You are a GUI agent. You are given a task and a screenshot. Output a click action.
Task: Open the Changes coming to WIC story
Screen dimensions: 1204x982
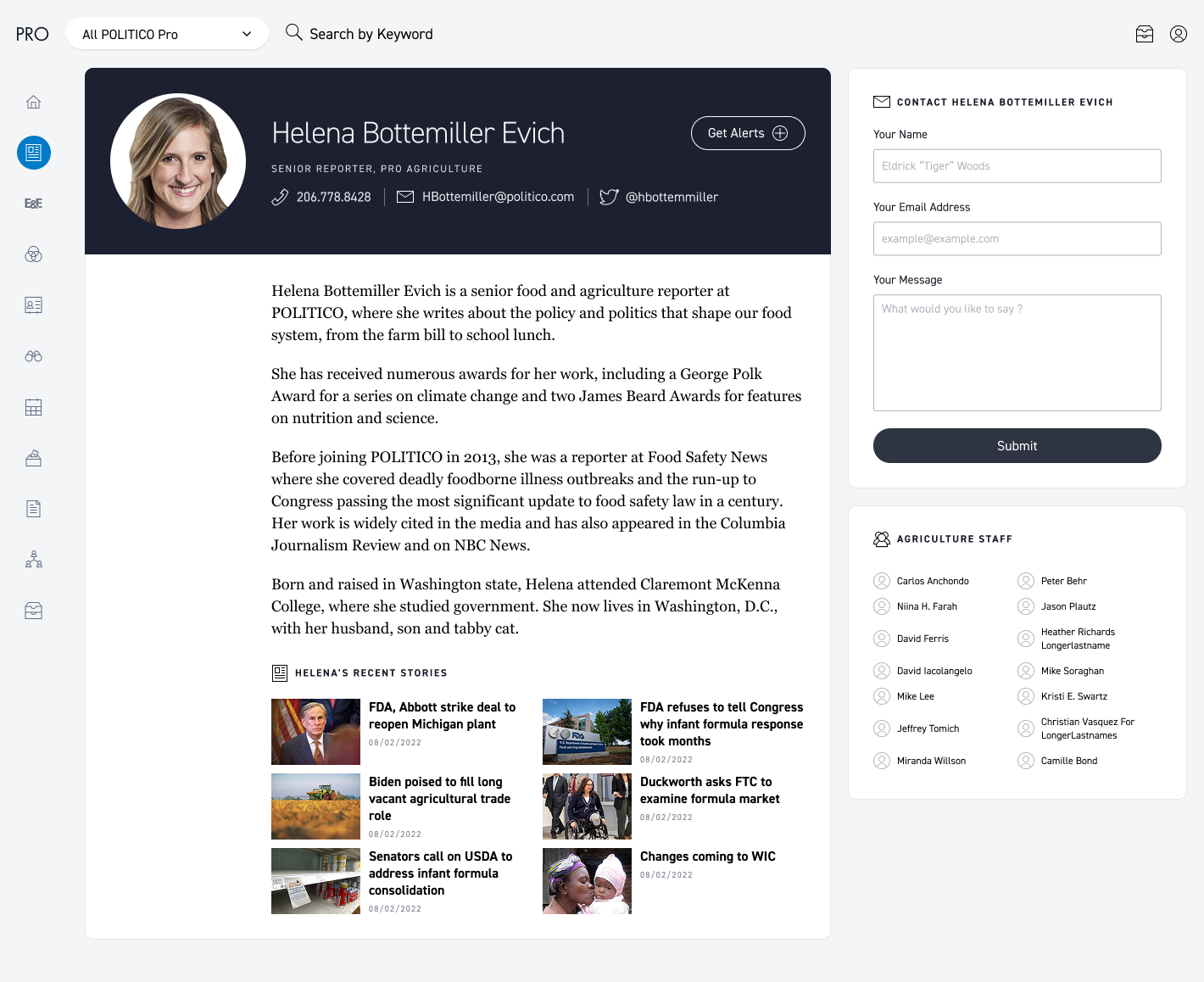(x=707, y=856)
